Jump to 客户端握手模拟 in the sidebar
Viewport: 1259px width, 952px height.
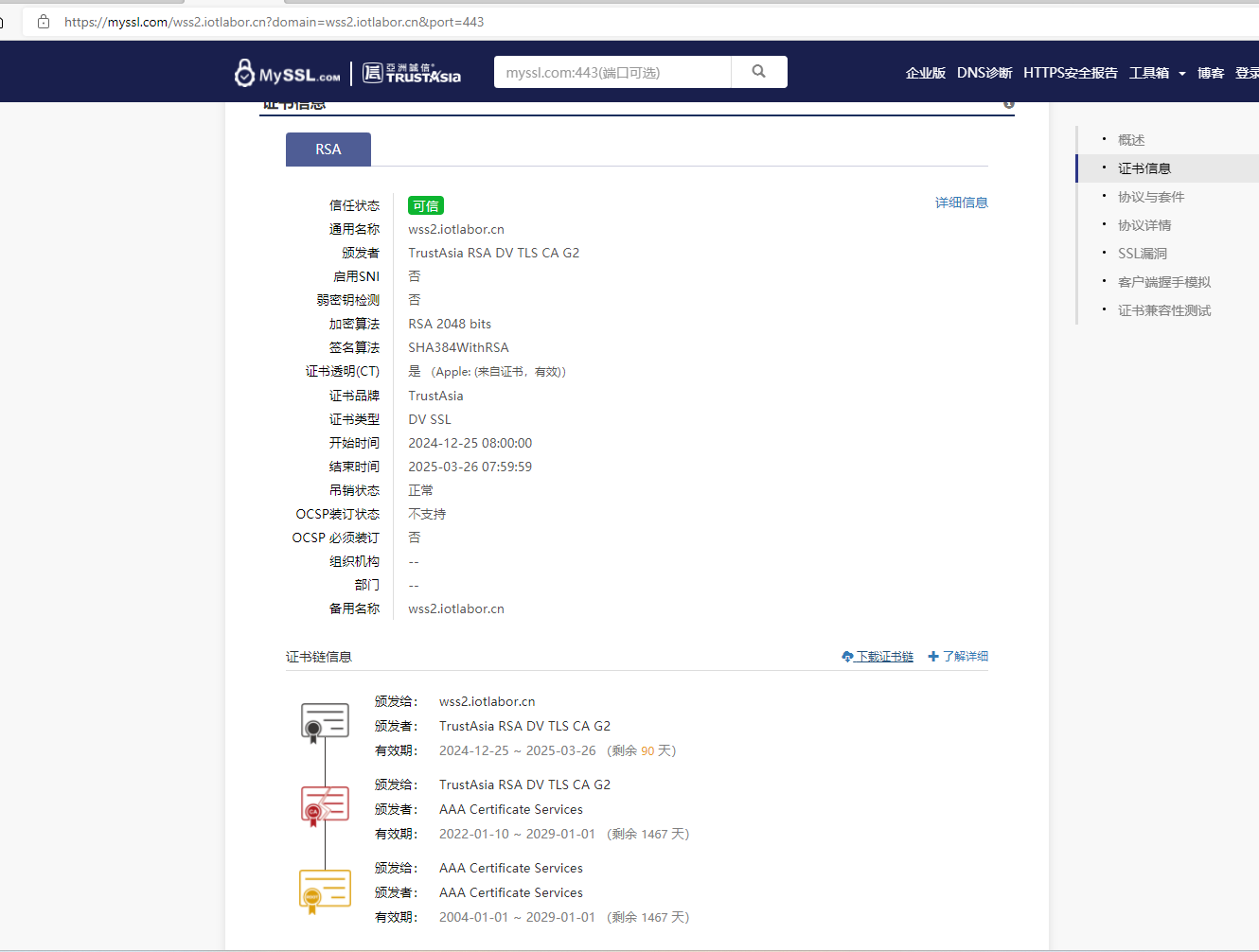(x=1164, y=282)
